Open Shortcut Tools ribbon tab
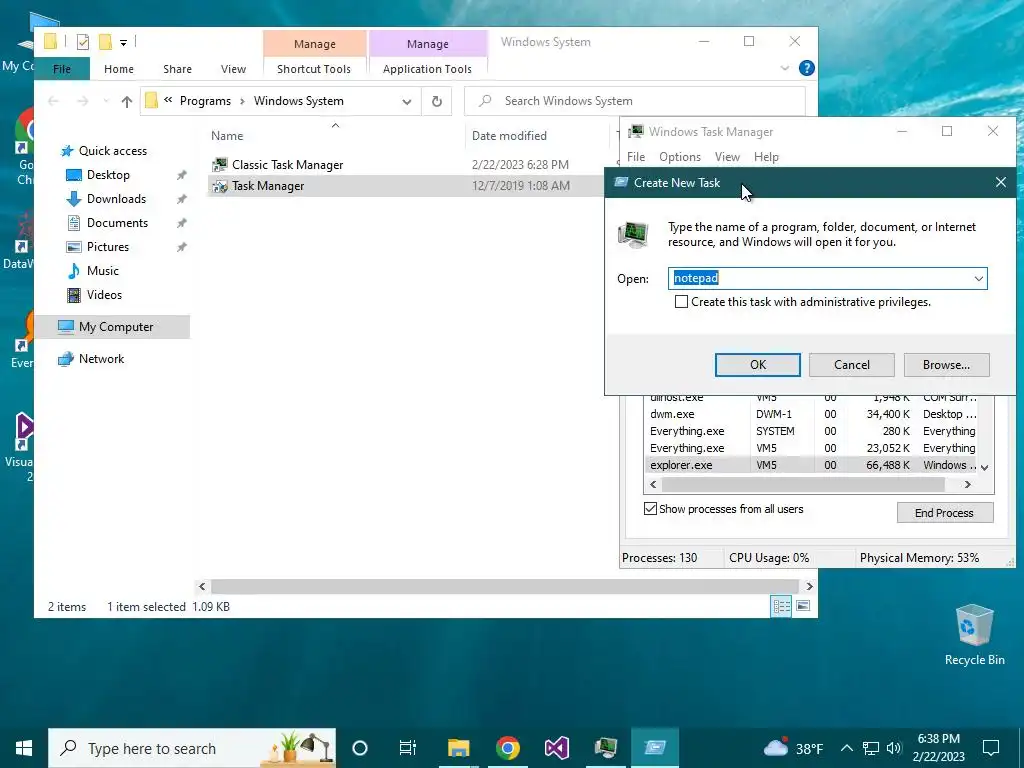Screen dimensions: 1024x768 coord(314,69)
